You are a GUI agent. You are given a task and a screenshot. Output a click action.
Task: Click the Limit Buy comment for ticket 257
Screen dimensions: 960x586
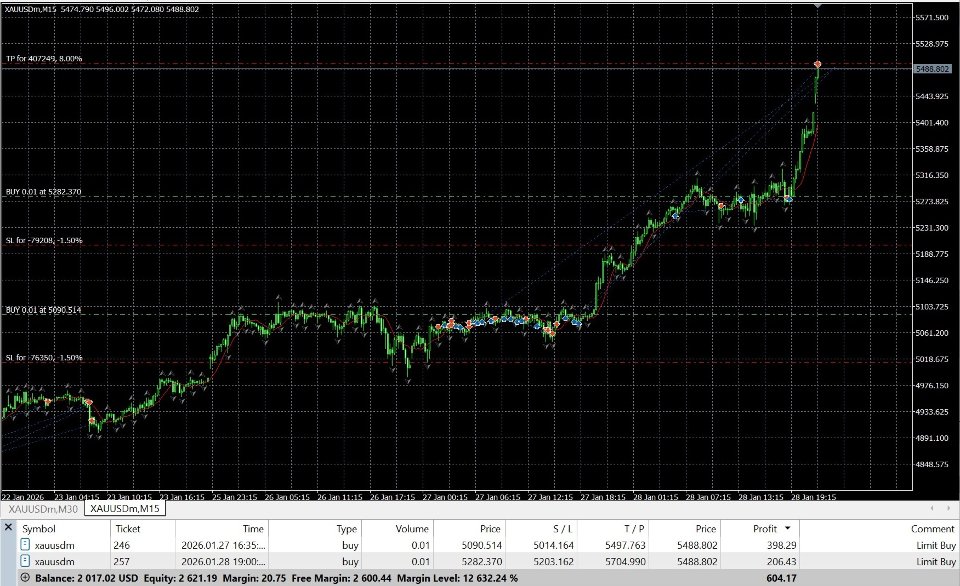[936, 562]
